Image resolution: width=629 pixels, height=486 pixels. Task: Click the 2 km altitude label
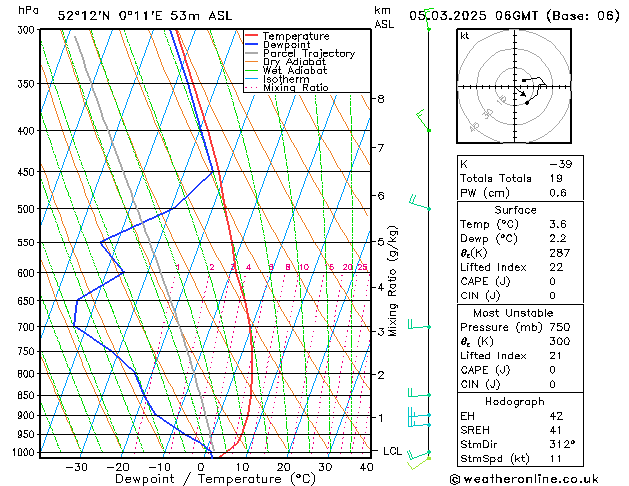[x=380, y=375]
